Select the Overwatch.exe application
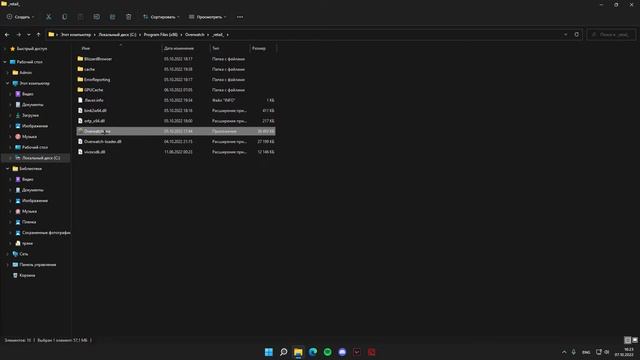 [176, 131]
